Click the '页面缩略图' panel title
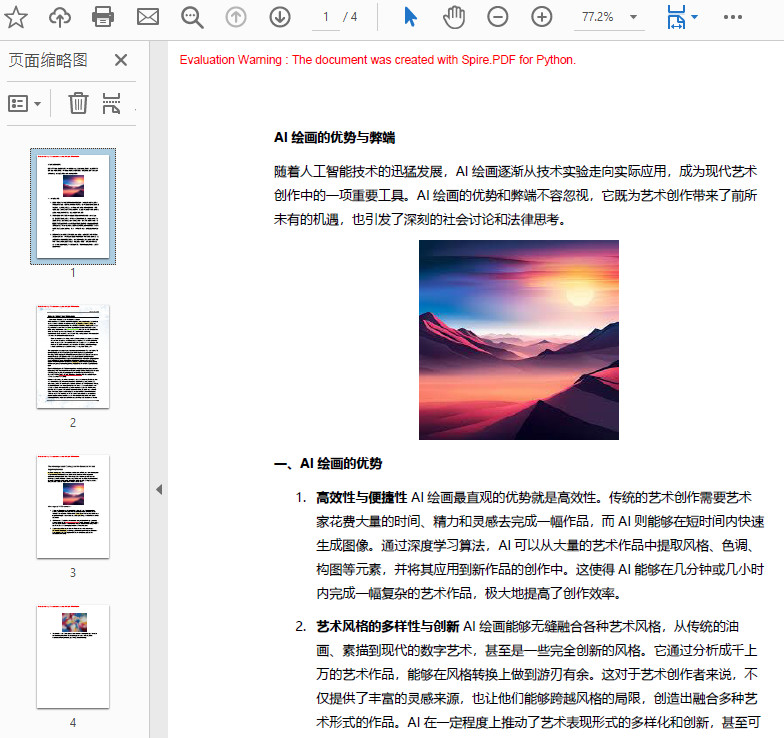Screen dimensions: 784x738 (48, 60)
